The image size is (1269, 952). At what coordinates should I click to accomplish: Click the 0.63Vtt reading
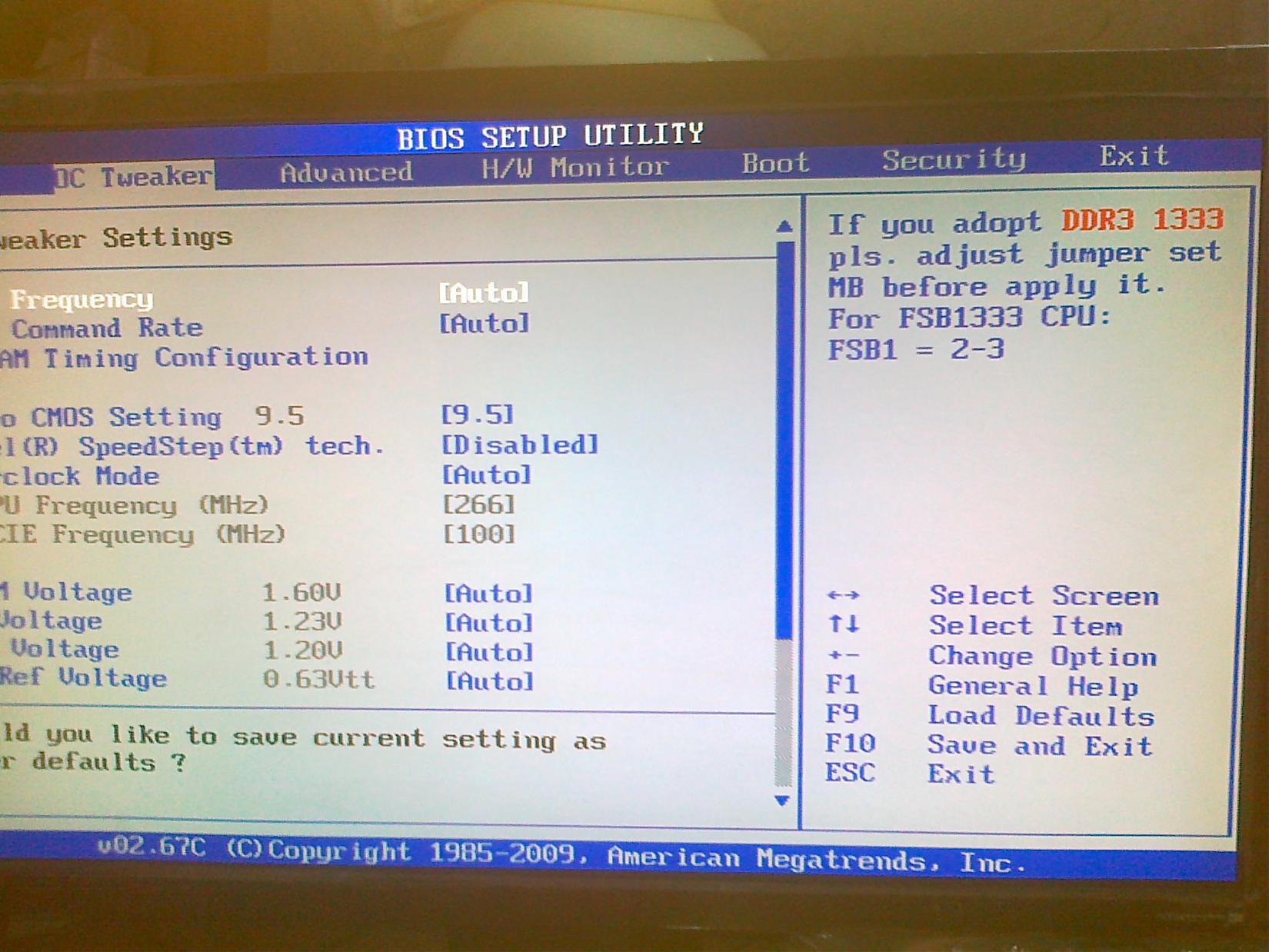(319, 680)
